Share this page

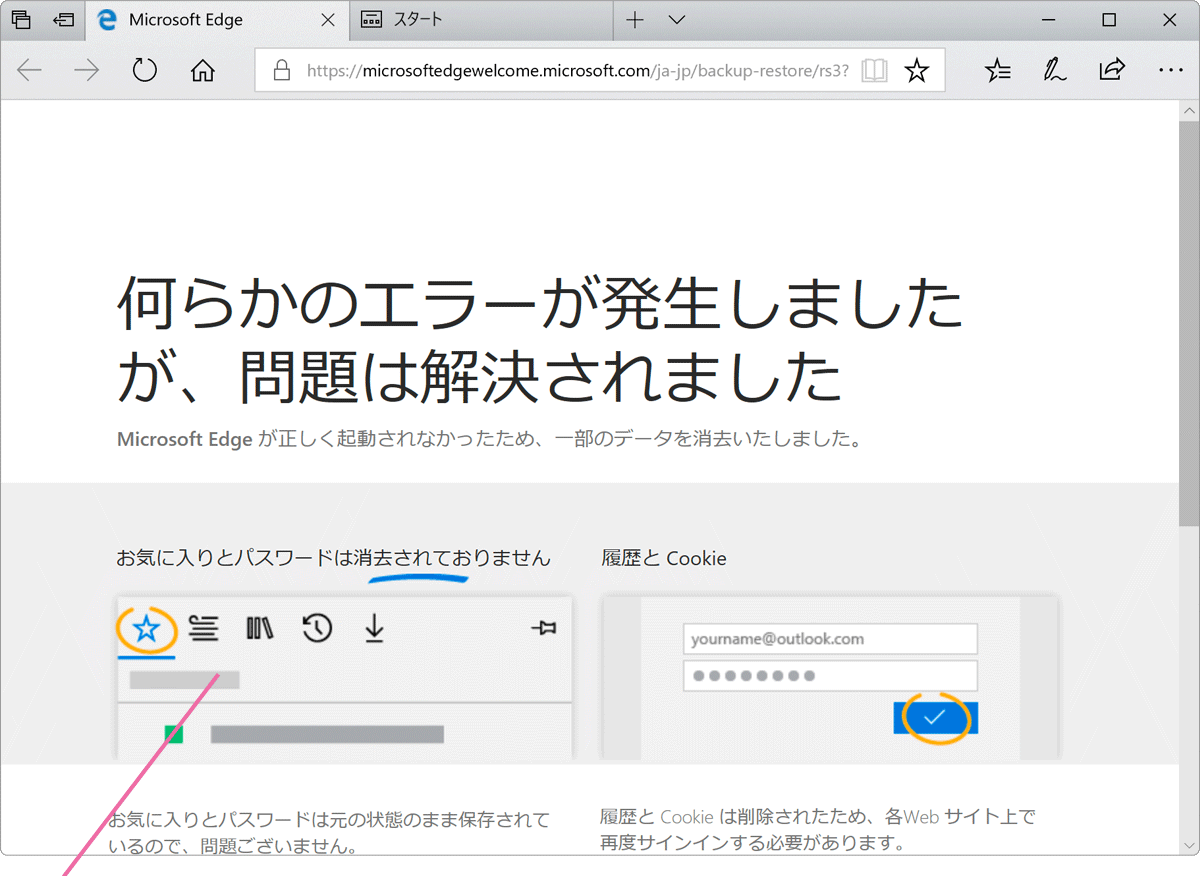(x=1112, y=70)
